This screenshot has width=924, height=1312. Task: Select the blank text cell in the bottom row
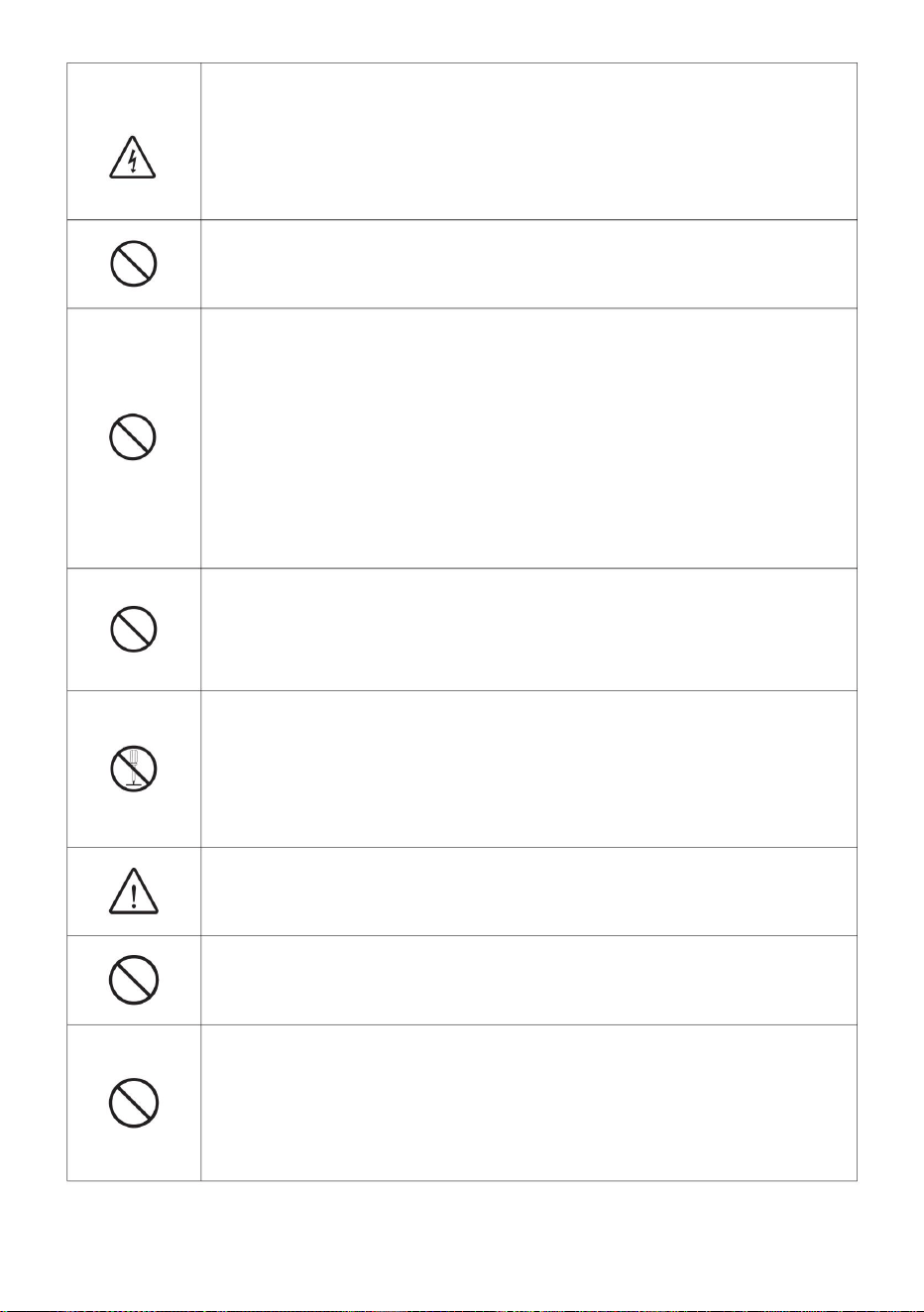[x=528, y=1102]
